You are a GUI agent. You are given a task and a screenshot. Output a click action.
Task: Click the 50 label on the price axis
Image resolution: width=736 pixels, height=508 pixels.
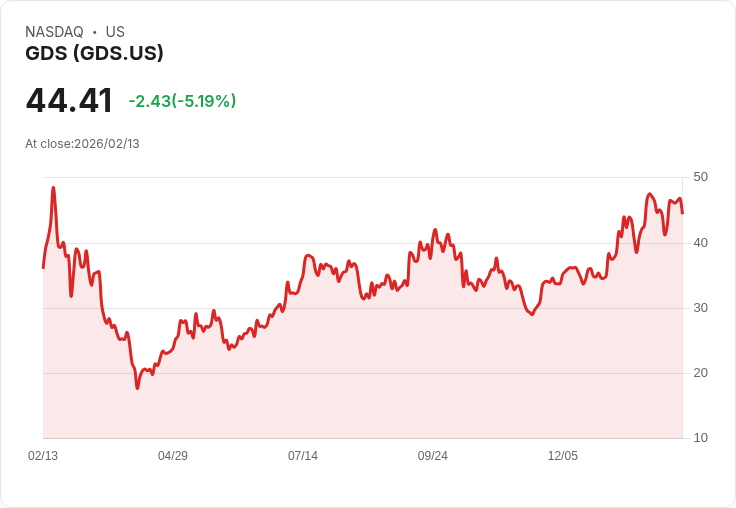[700, 177]
